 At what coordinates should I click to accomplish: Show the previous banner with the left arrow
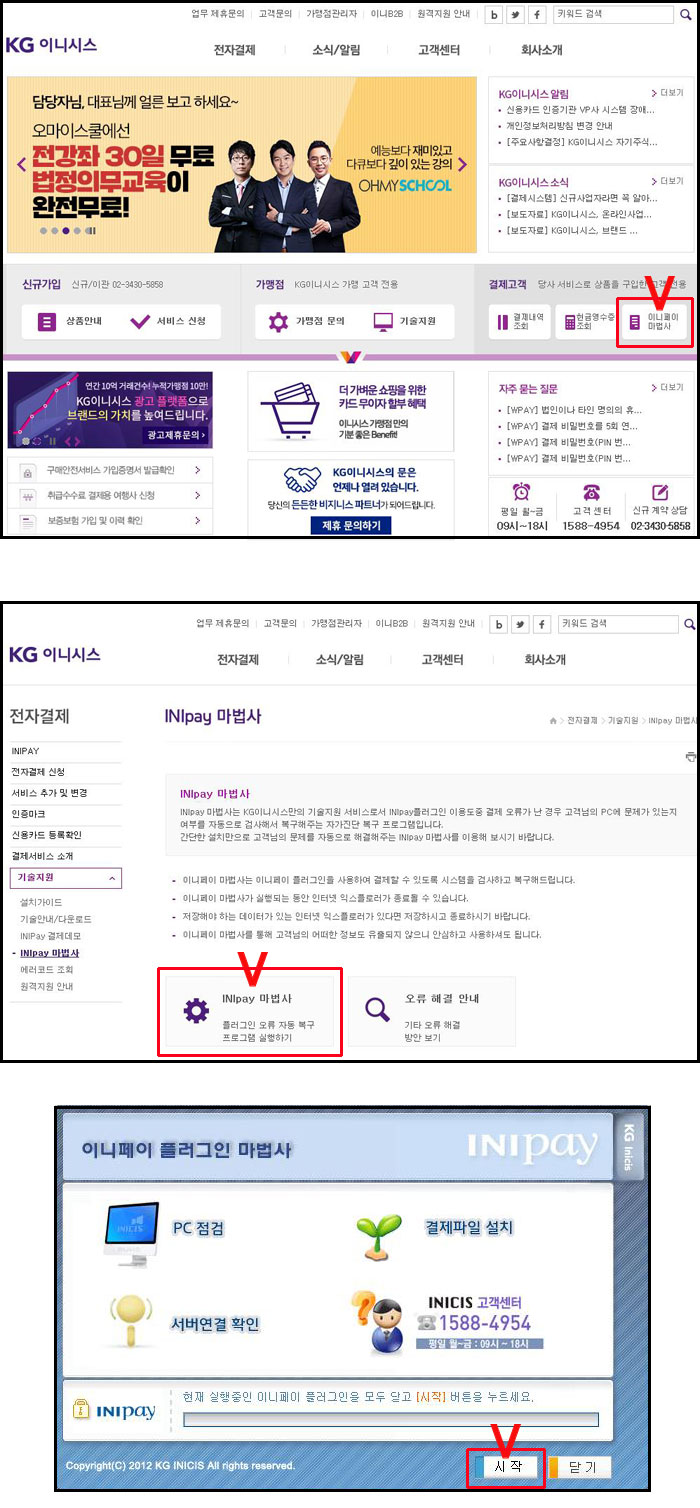point(20,164)
